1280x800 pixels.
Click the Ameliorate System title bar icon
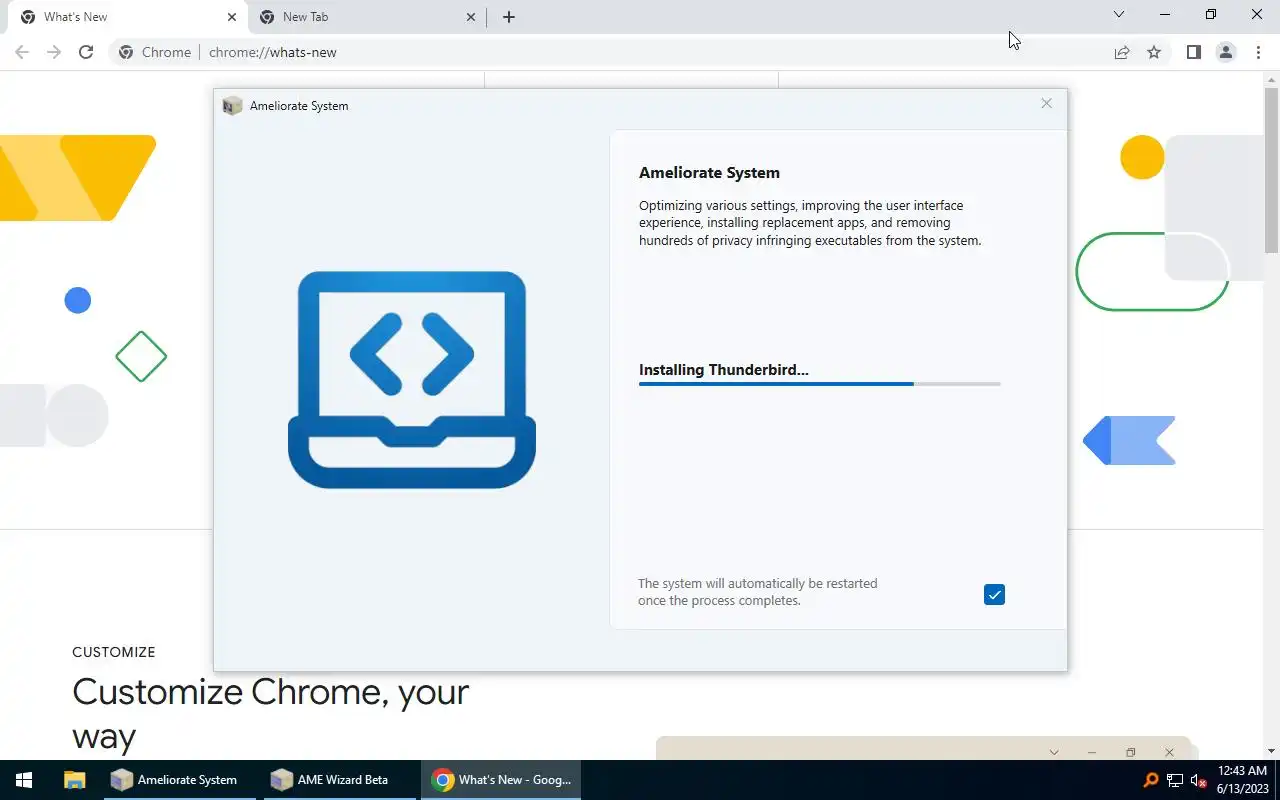(x=232, y=106)
